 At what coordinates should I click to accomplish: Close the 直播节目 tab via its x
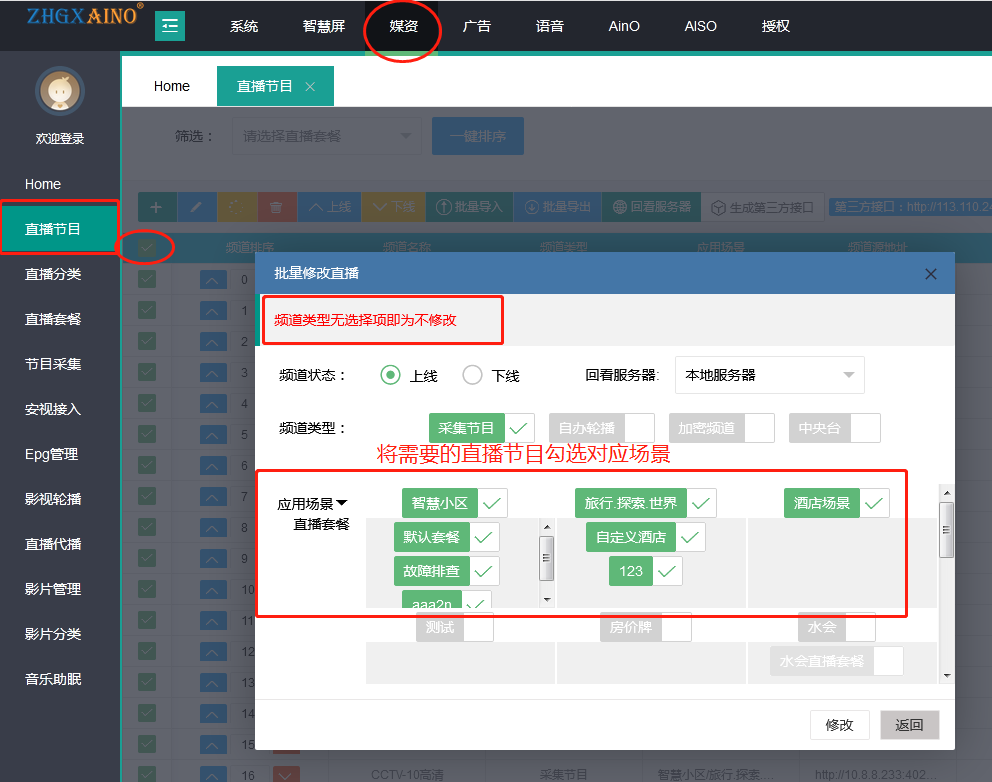pos(310,87)
